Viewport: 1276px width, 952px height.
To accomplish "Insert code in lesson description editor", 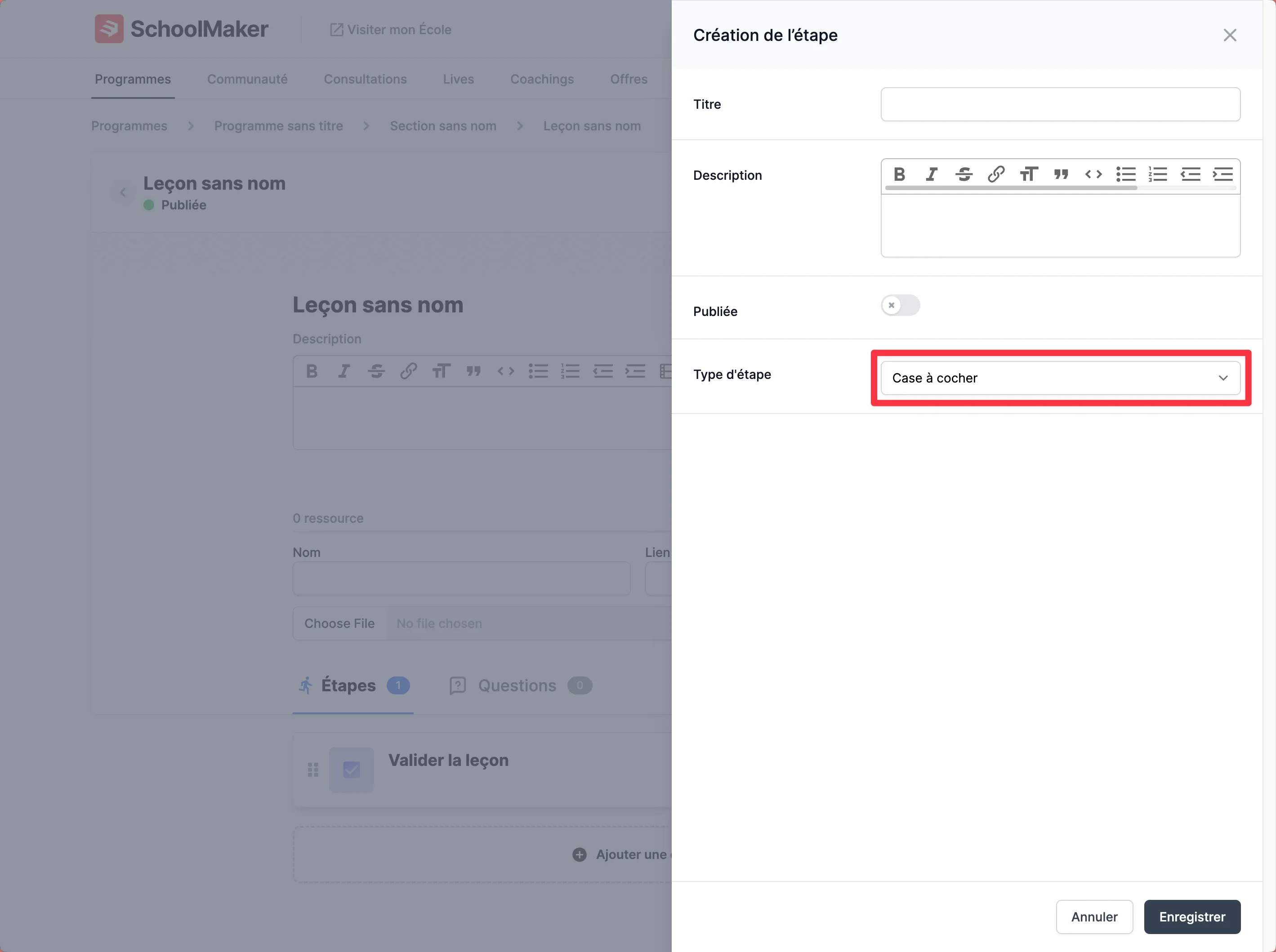I will (506, 371).
